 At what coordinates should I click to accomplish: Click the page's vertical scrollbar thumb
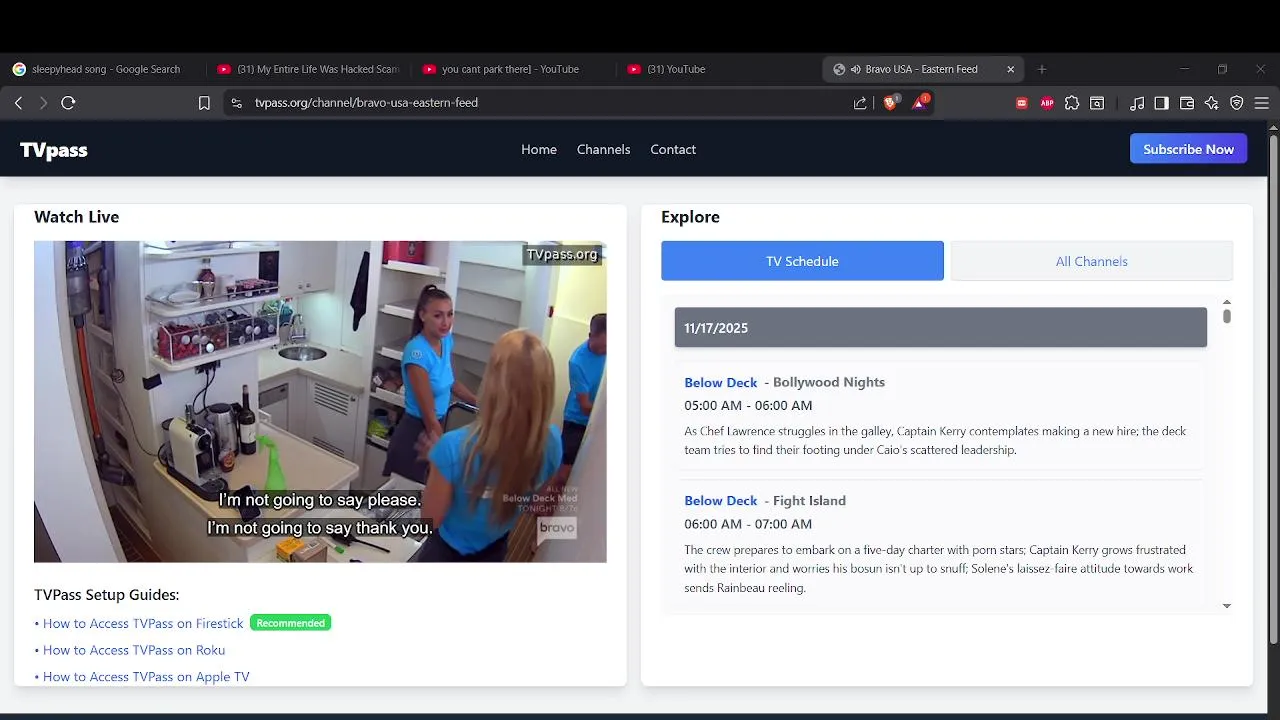[1273, 388]
